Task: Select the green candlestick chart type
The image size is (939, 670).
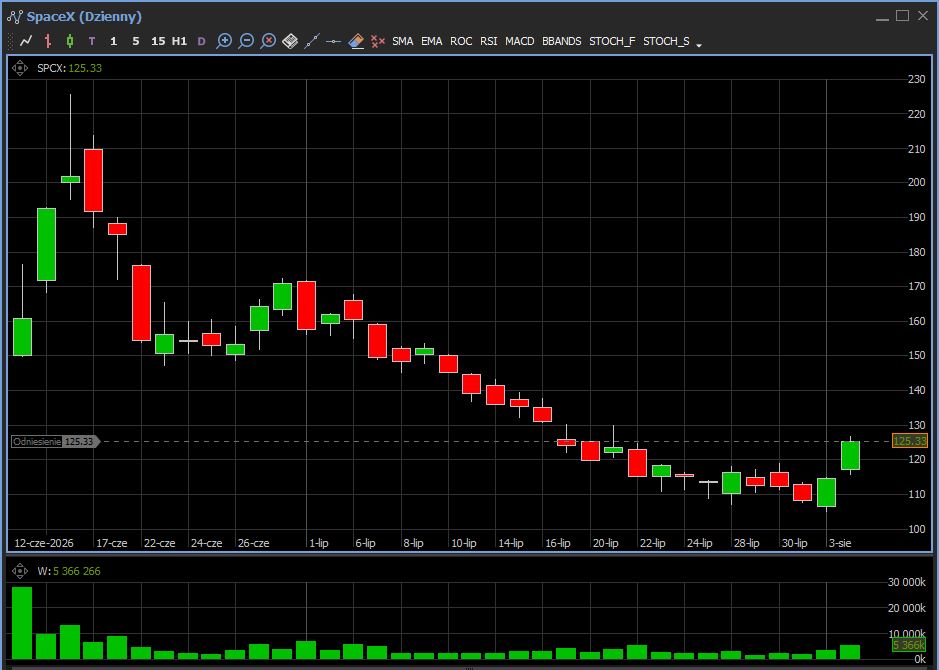Action: pos(69,41)
